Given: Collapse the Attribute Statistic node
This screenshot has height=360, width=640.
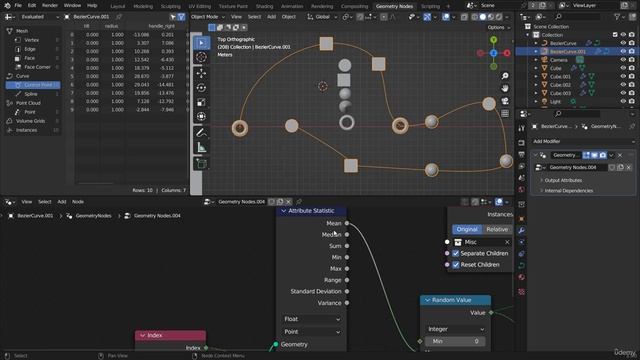Looking at the screenshot, I should [x=284, y=211].
